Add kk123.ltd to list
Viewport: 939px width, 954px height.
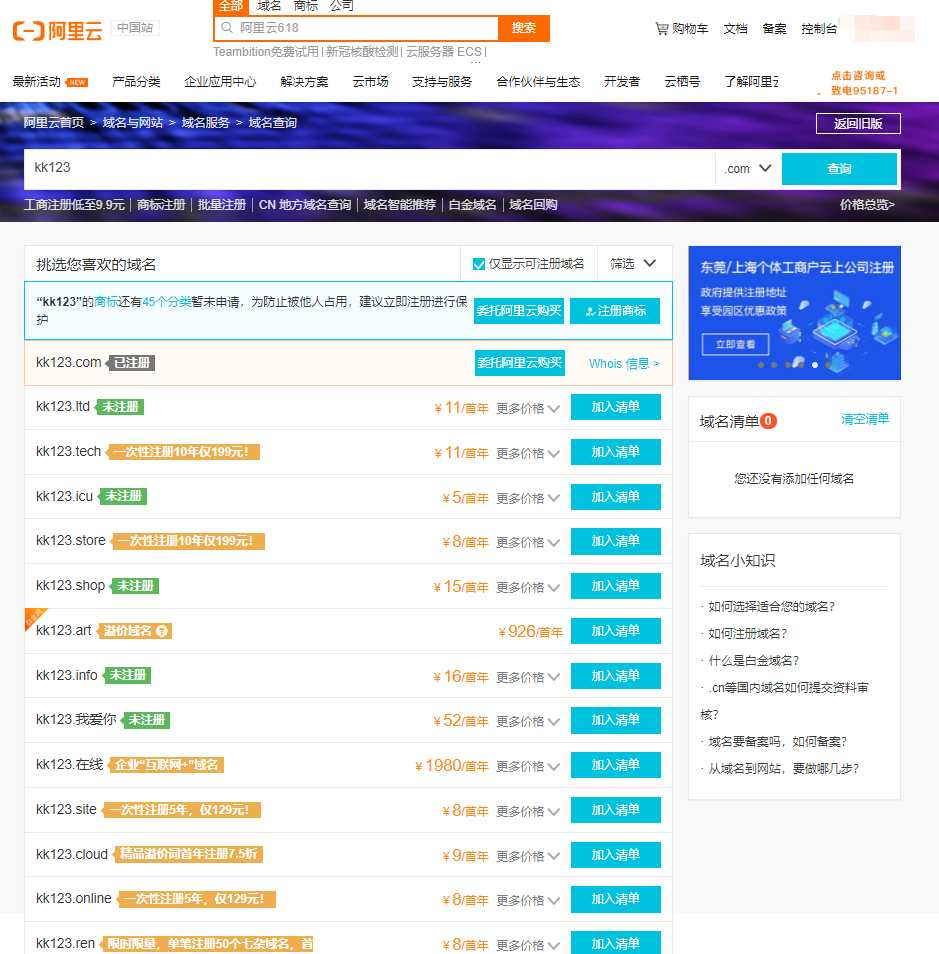[x=615, y=407]
